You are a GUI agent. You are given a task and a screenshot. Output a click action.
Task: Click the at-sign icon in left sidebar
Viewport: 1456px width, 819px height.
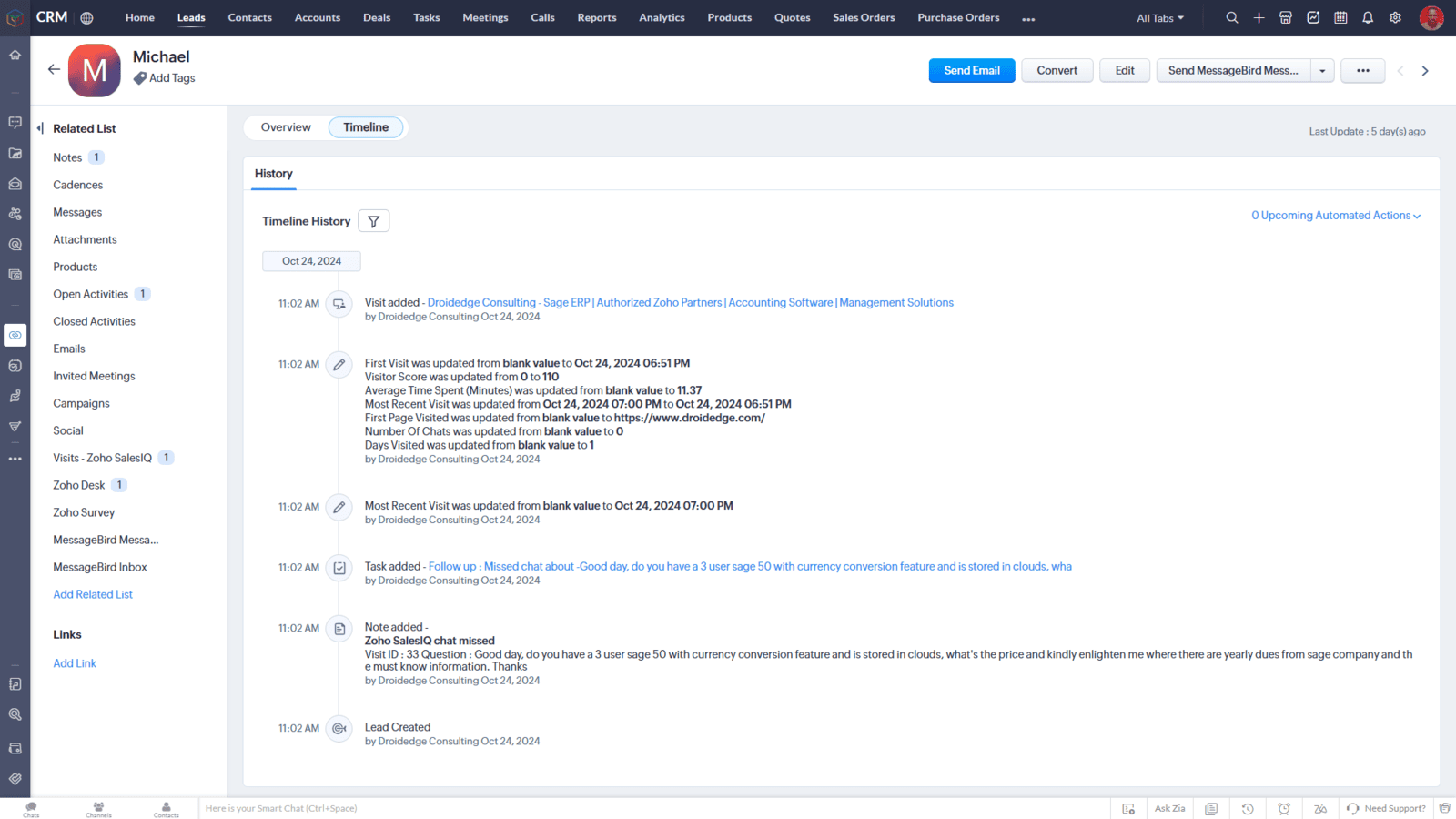pos(15,244)
